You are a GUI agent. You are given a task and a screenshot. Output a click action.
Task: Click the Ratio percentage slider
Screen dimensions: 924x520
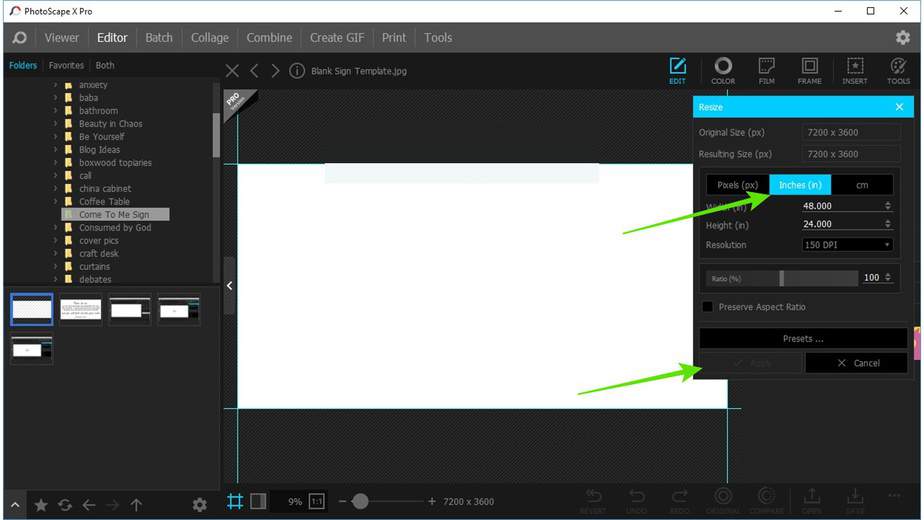(x=782, y=278)
